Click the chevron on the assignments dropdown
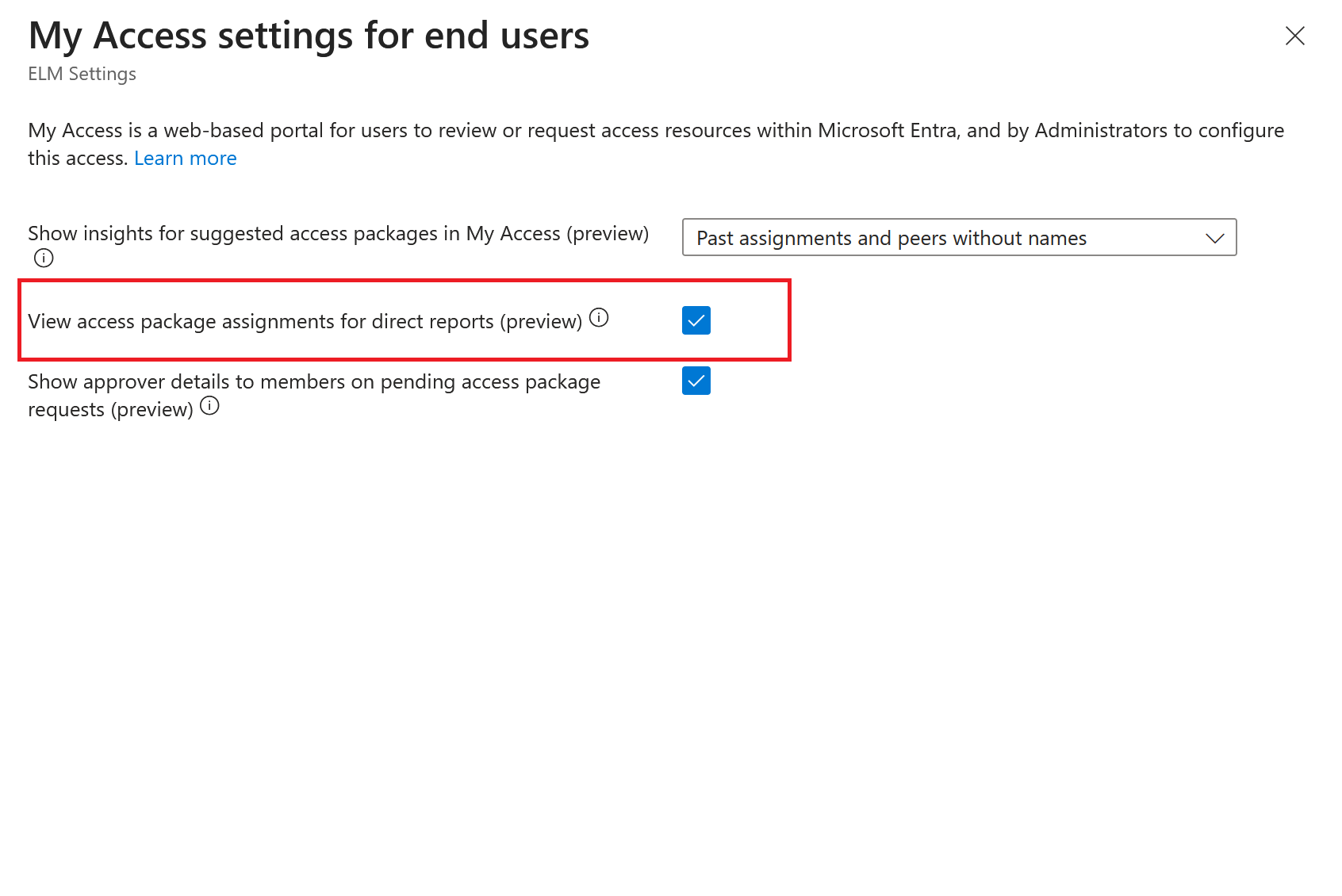1342x896 pixels. click(x=1214, y=237)
